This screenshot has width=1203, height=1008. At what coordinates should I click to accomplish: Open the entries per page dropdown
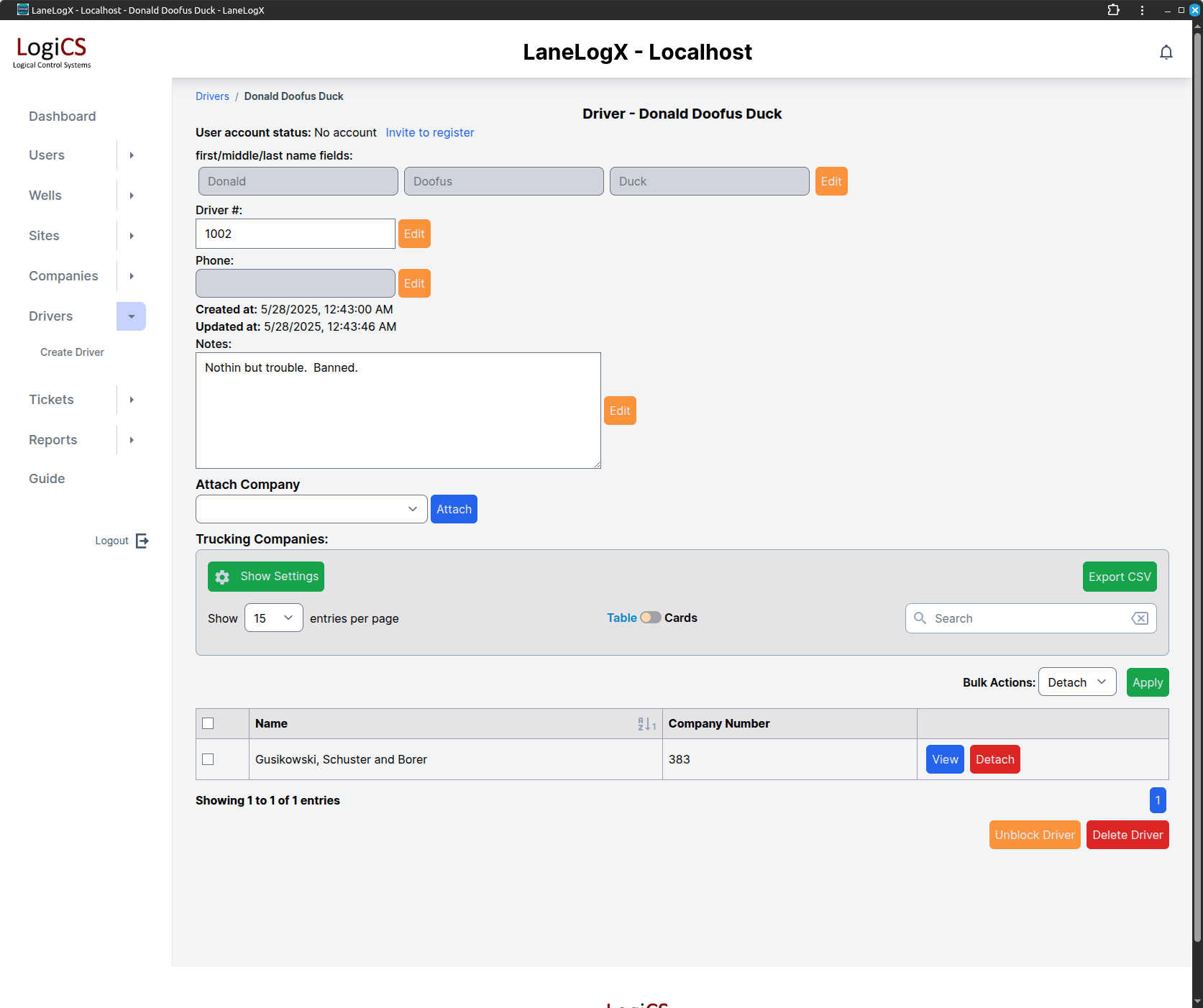coord(273,618)
